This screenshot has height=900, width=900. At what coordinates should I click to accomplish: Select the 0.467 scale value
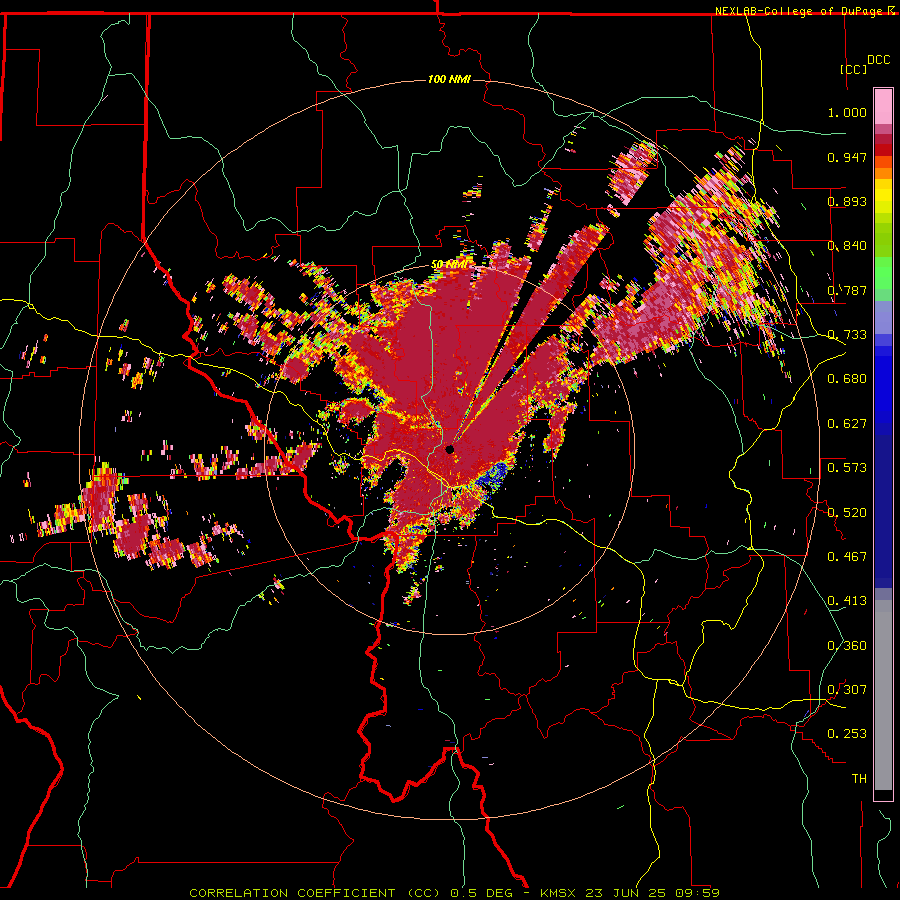click(847, 557)
